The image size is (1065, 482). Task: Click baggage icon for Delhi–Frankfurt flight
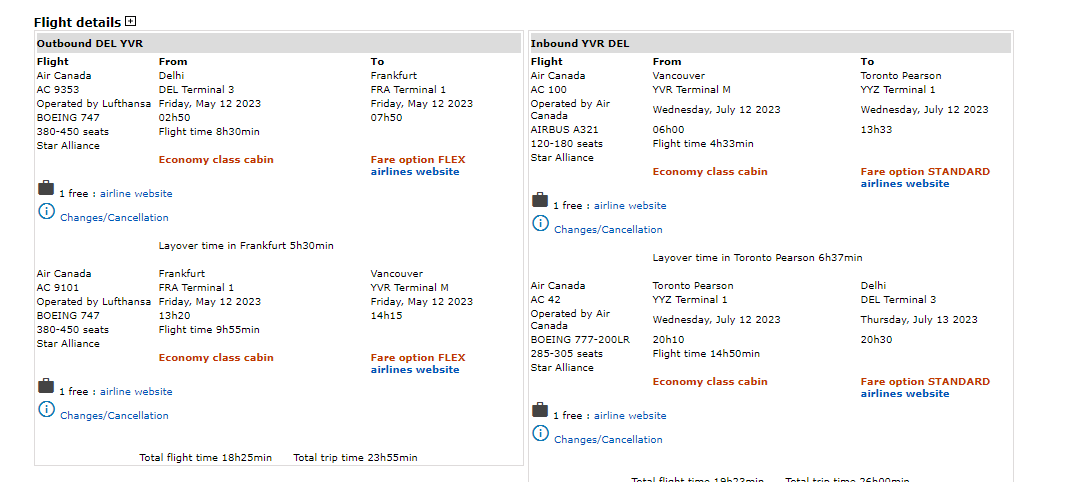tap(46, 188)
